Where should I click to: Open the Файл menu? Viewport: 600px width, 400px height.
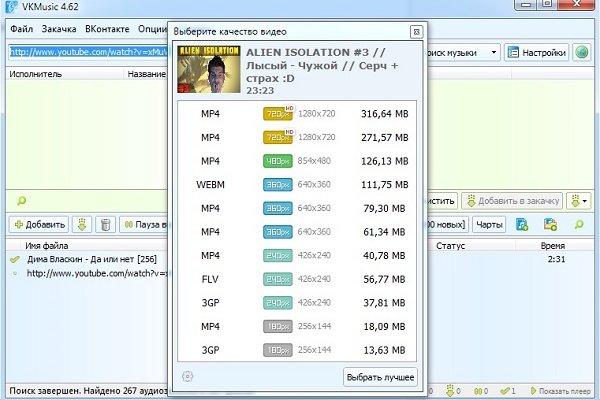[22, 29]
